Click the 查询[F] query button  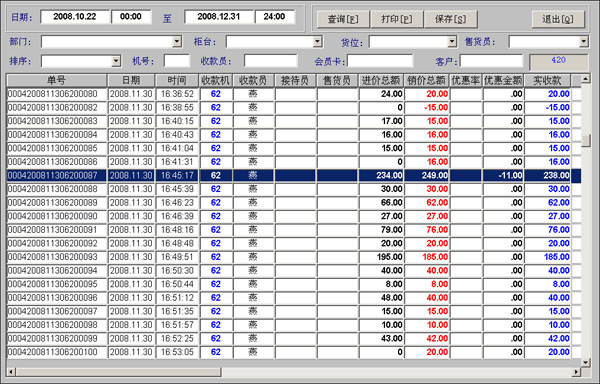point(343,19)
